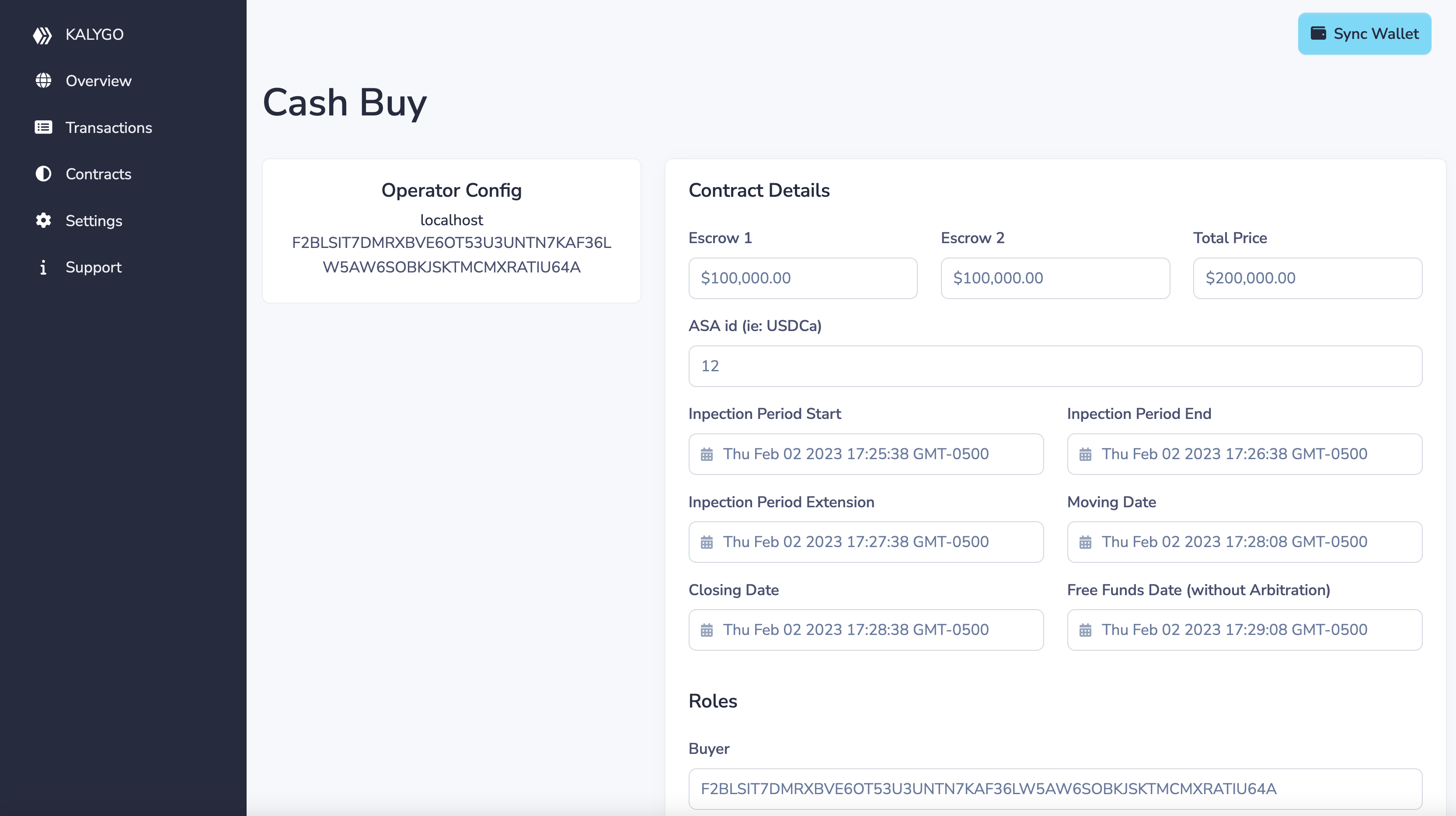Select the ASA id input box
1456x816 pixels.
tap(1055, 366)
